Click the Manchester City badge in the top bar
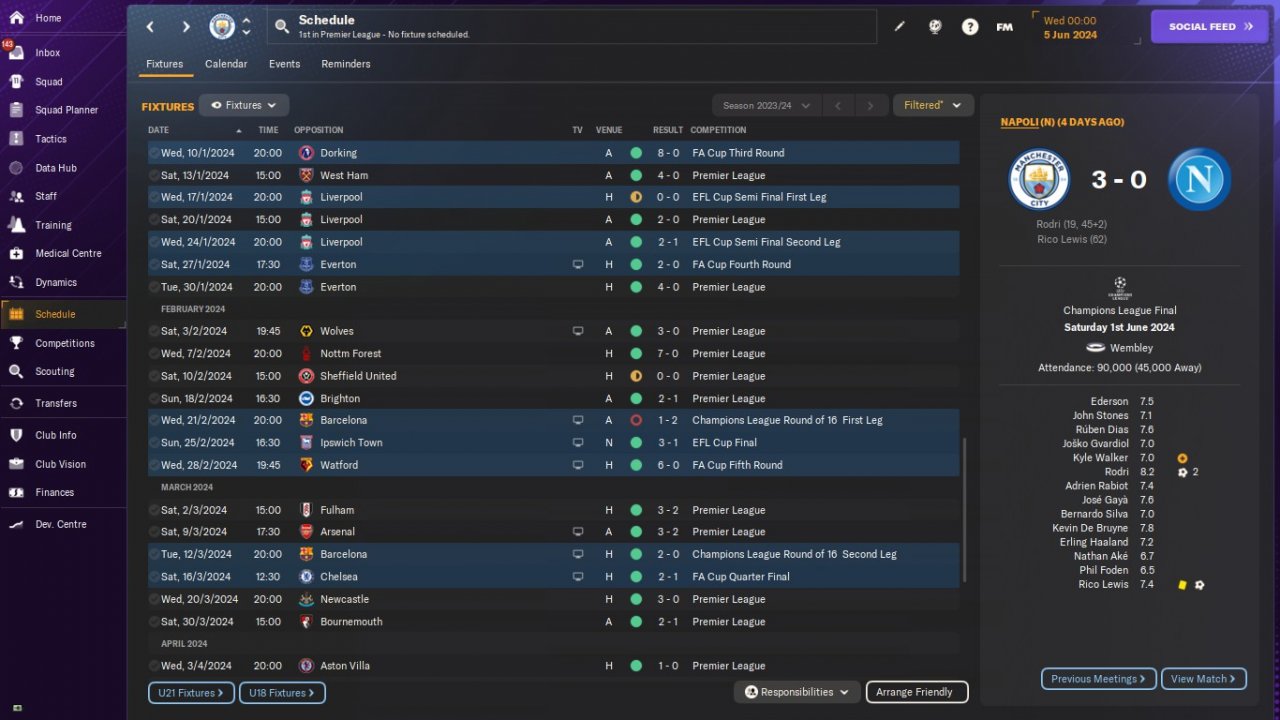The height and width of the screenshot is (720, 1280). click(x=222, y=26)
